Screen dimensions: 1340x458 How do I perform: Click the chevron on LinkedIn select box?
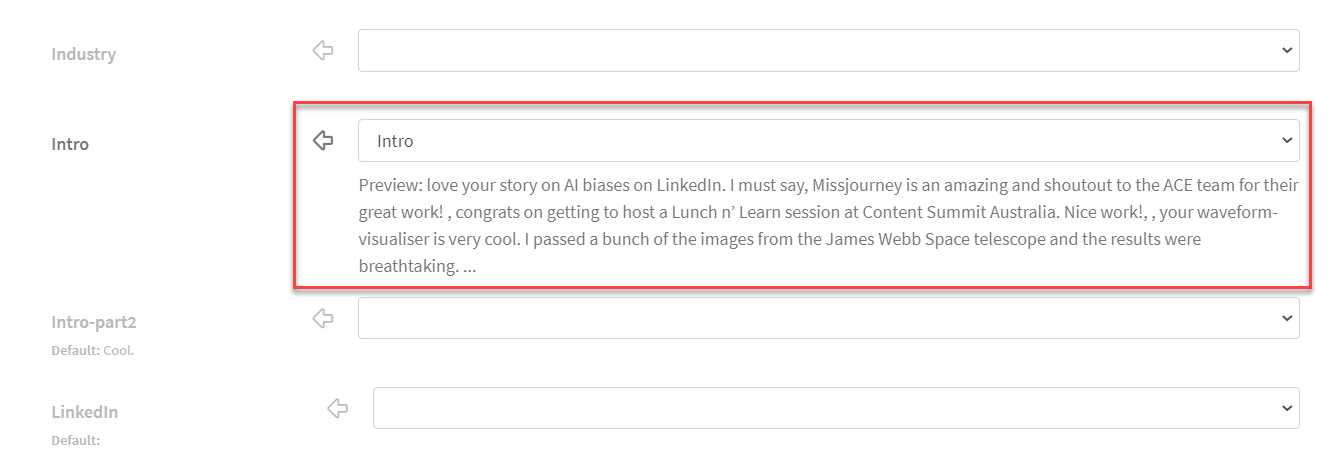[1286, 408]
